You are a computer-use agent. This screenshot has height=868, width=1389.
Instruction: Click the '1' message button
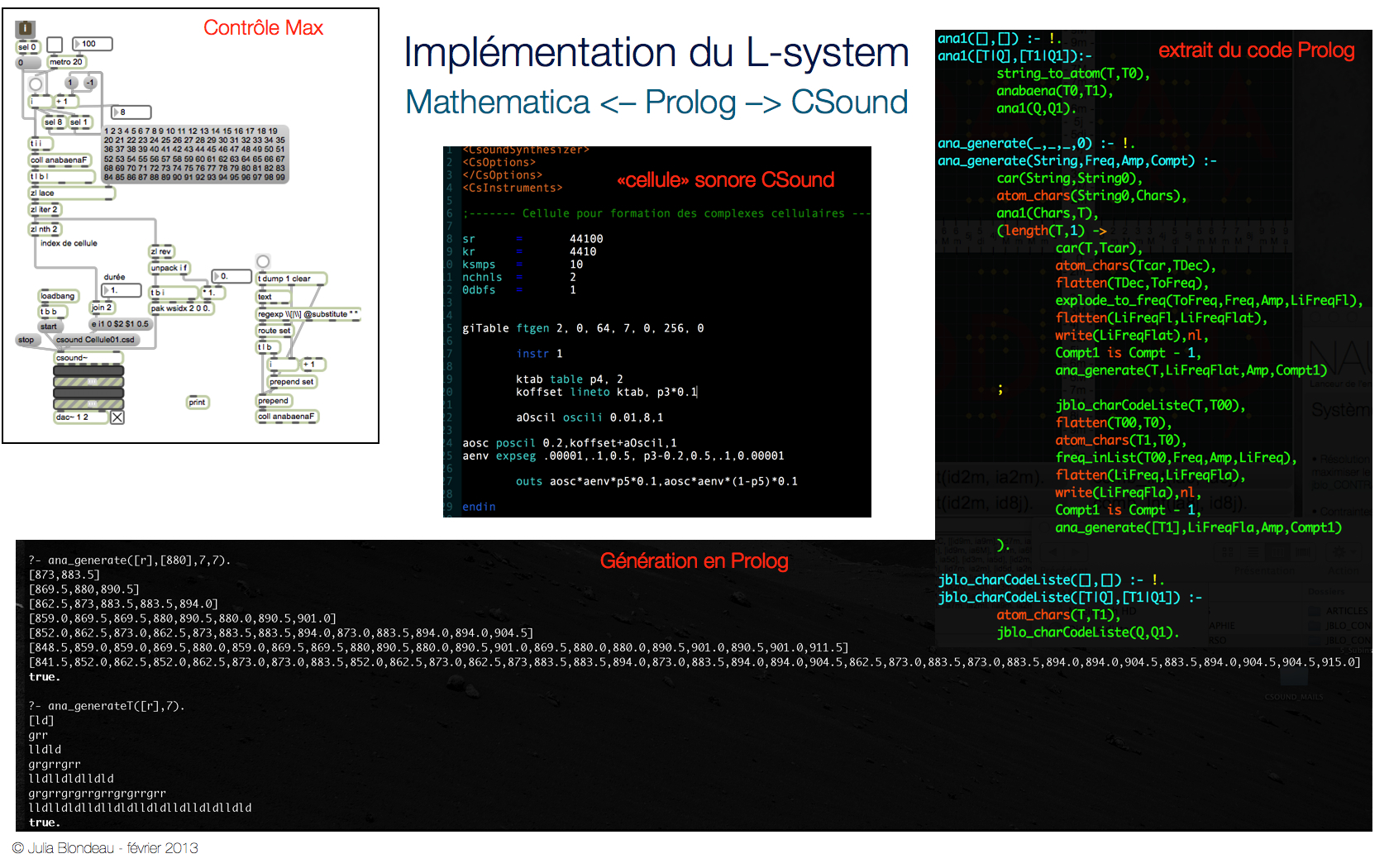pyautogui.click(x=71, y=83)
